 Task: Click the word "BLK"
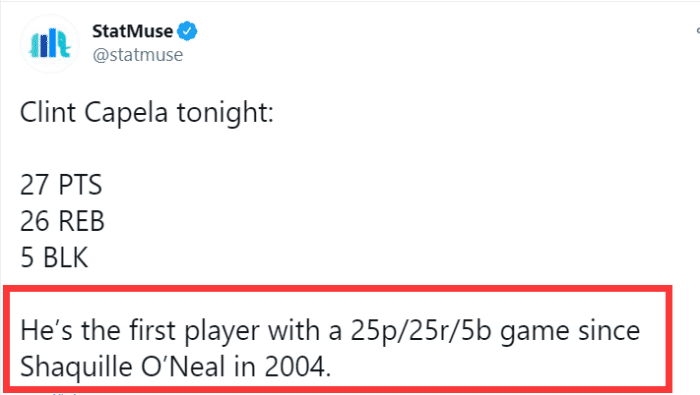[x=66, y=258]
